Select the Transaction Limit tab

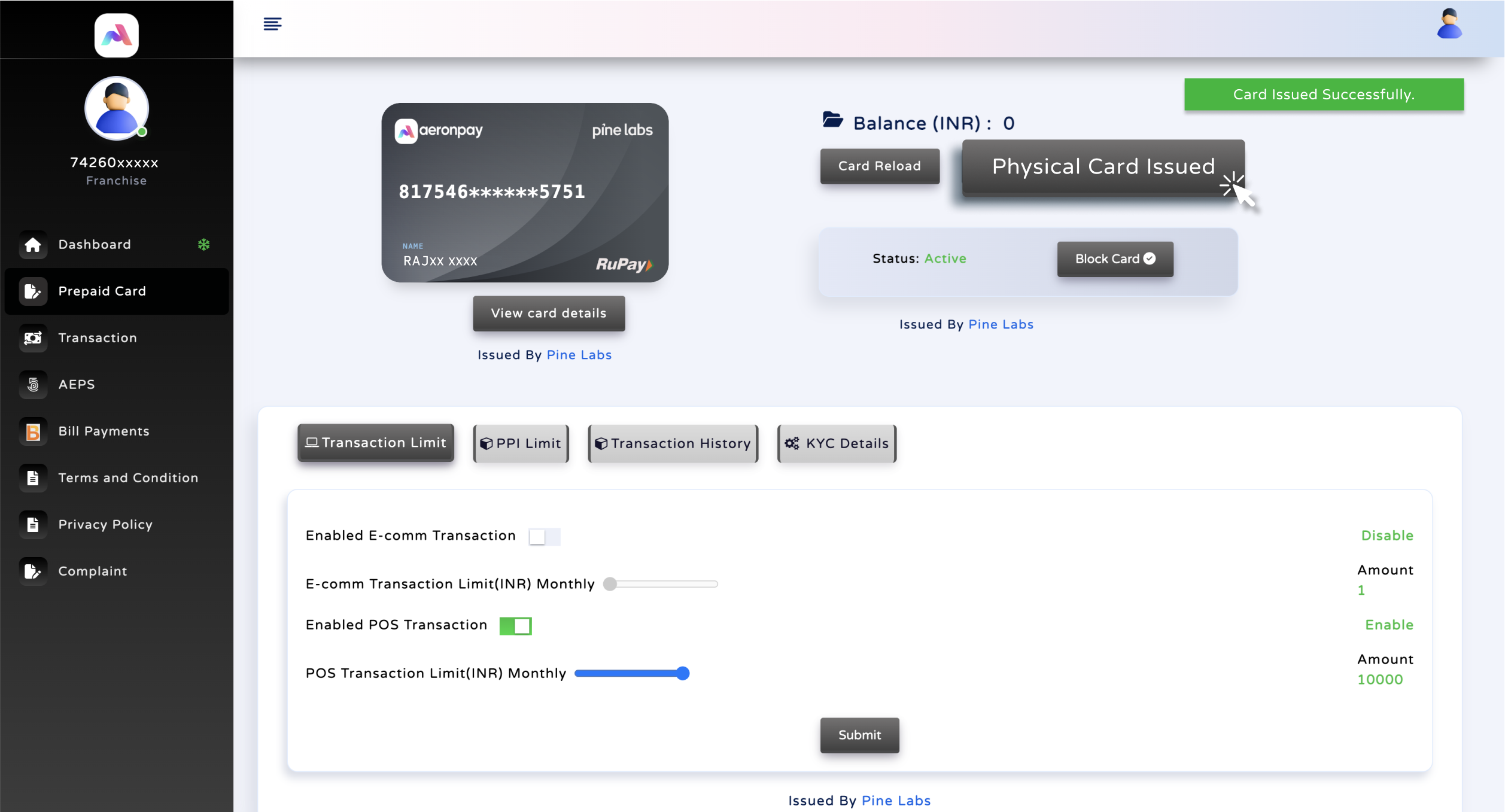376,442
